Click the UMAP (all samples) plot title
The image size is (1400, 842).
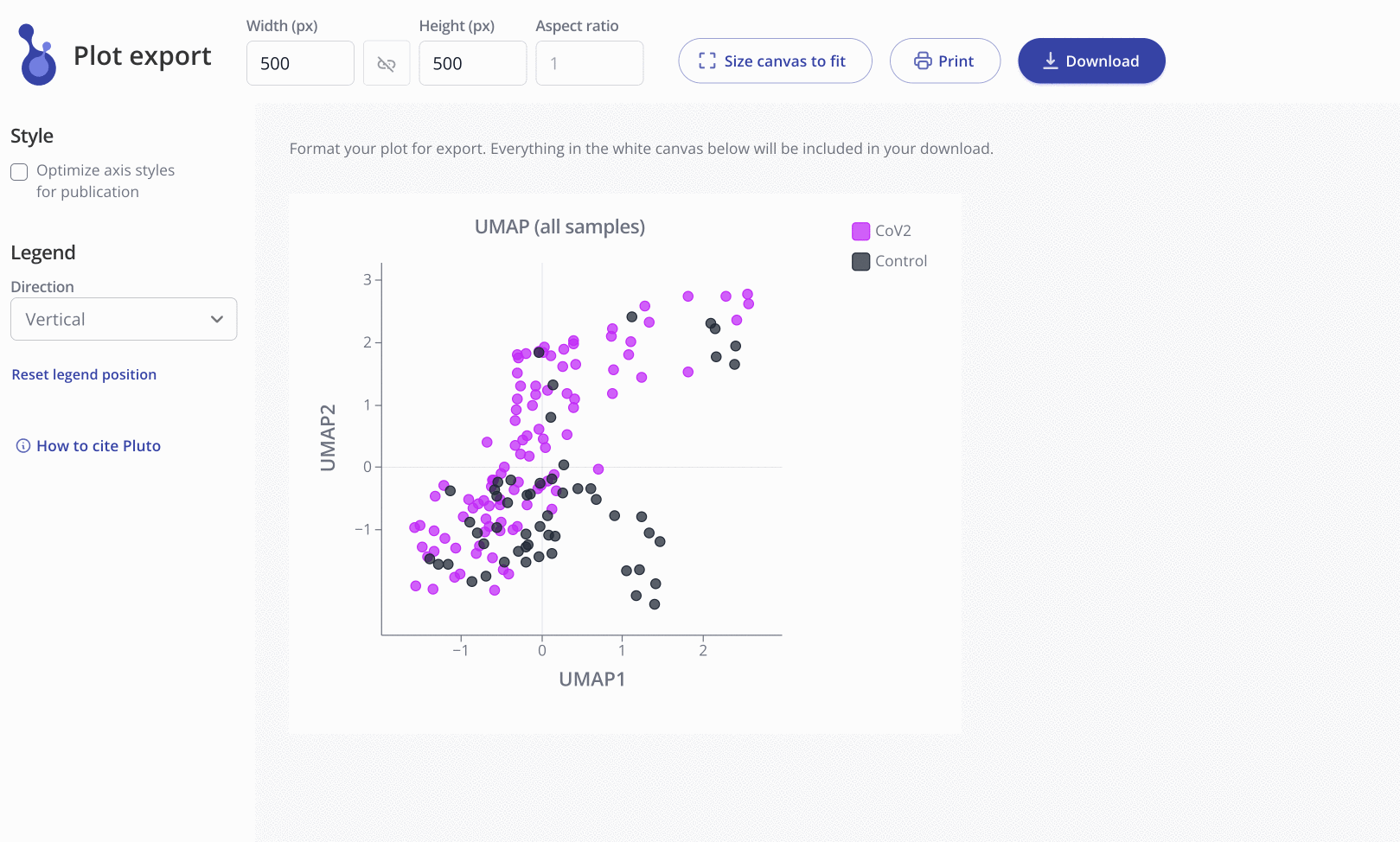click(x=559, y=226)
